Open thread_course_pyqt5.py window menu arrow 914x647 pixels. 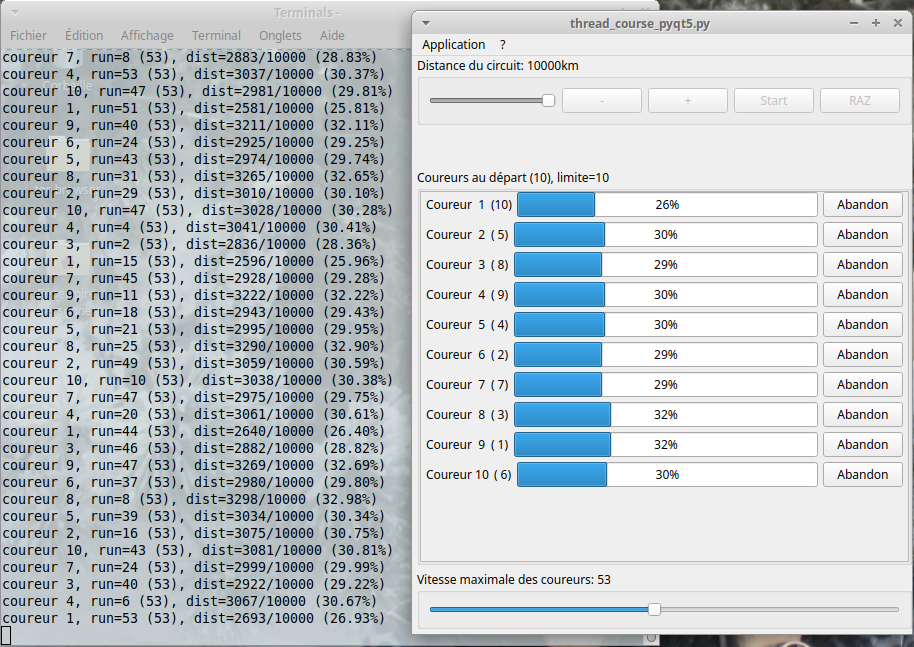[x=426, y=23]
